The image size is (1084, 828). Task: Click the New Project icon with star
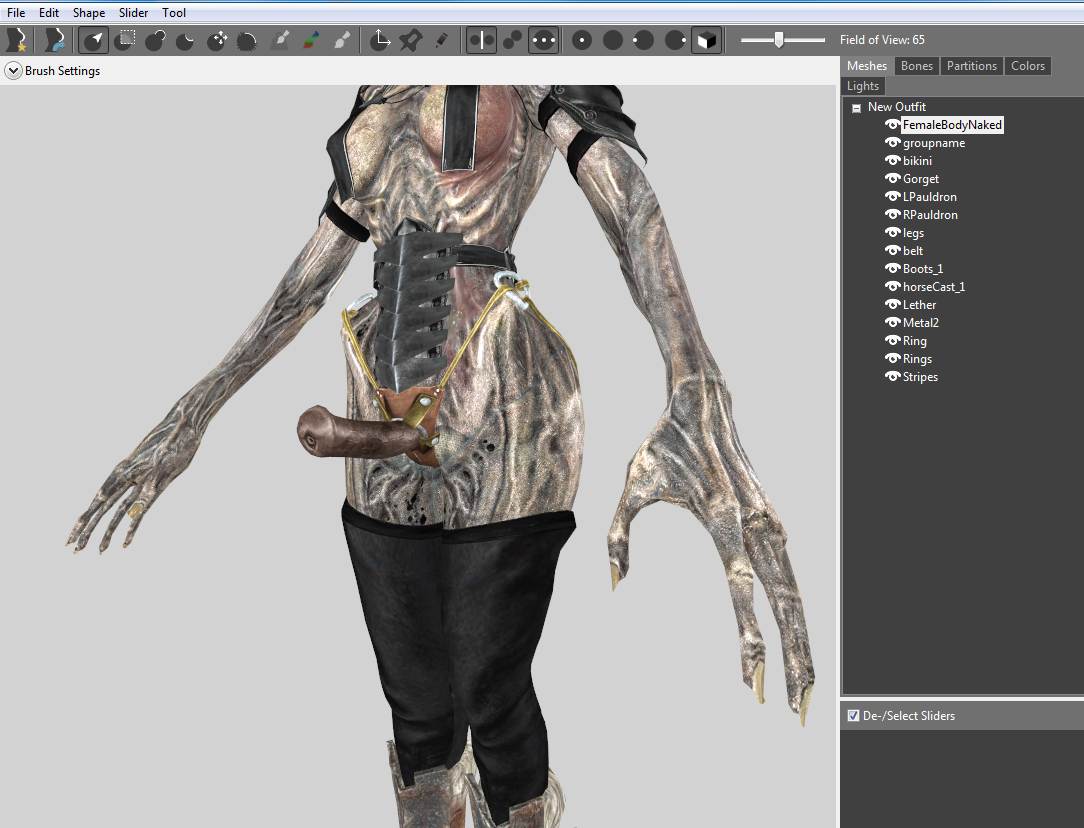[16, 40]
